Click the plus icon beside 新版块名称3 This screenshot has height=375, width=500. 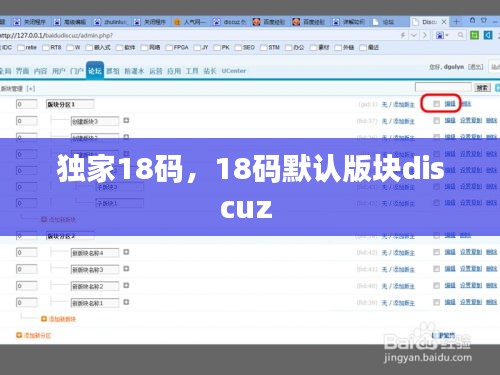point(126,269)
